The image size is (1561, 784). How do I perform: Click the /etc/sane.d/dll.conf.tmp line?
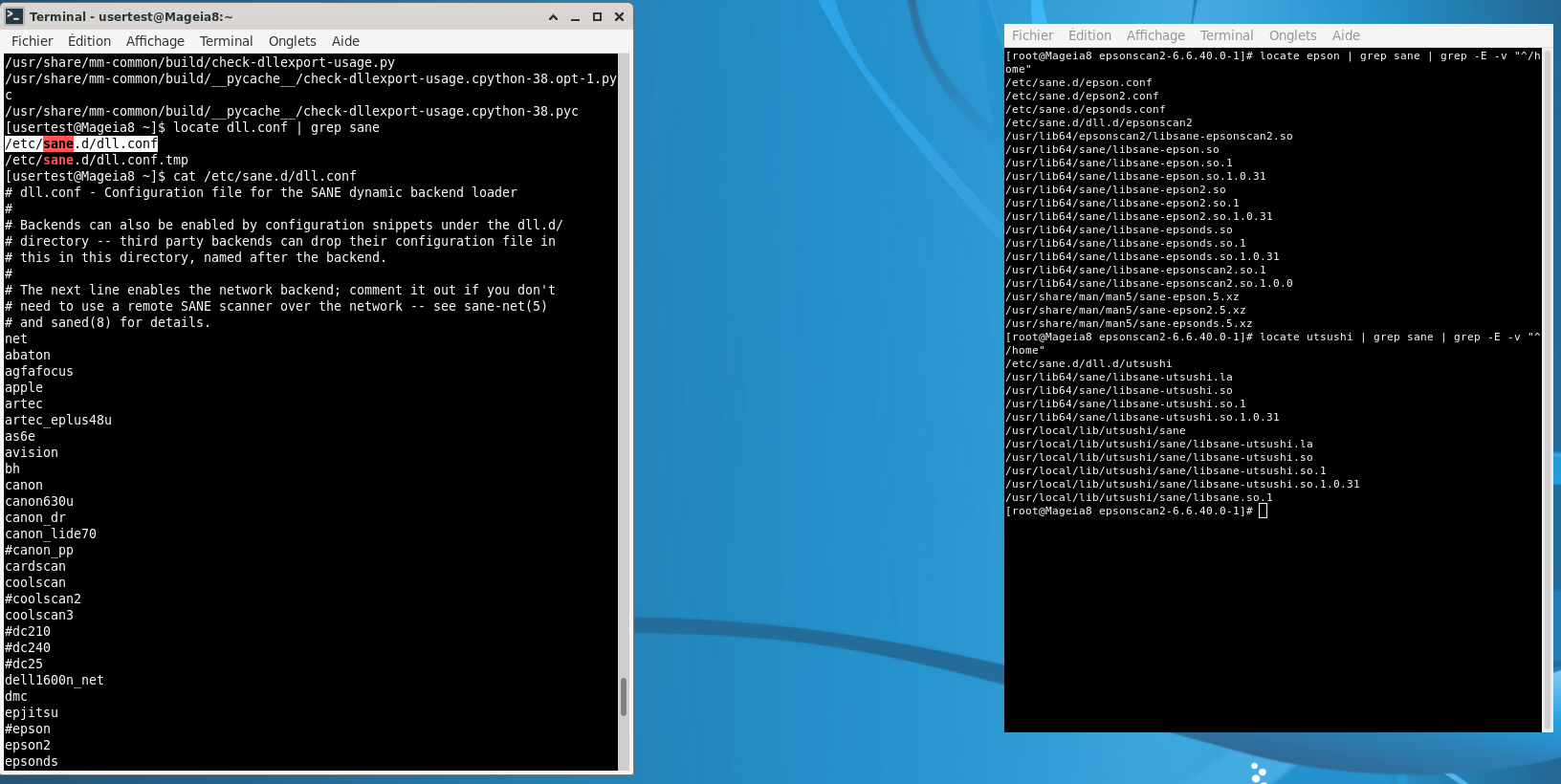[x=97, y=160]
